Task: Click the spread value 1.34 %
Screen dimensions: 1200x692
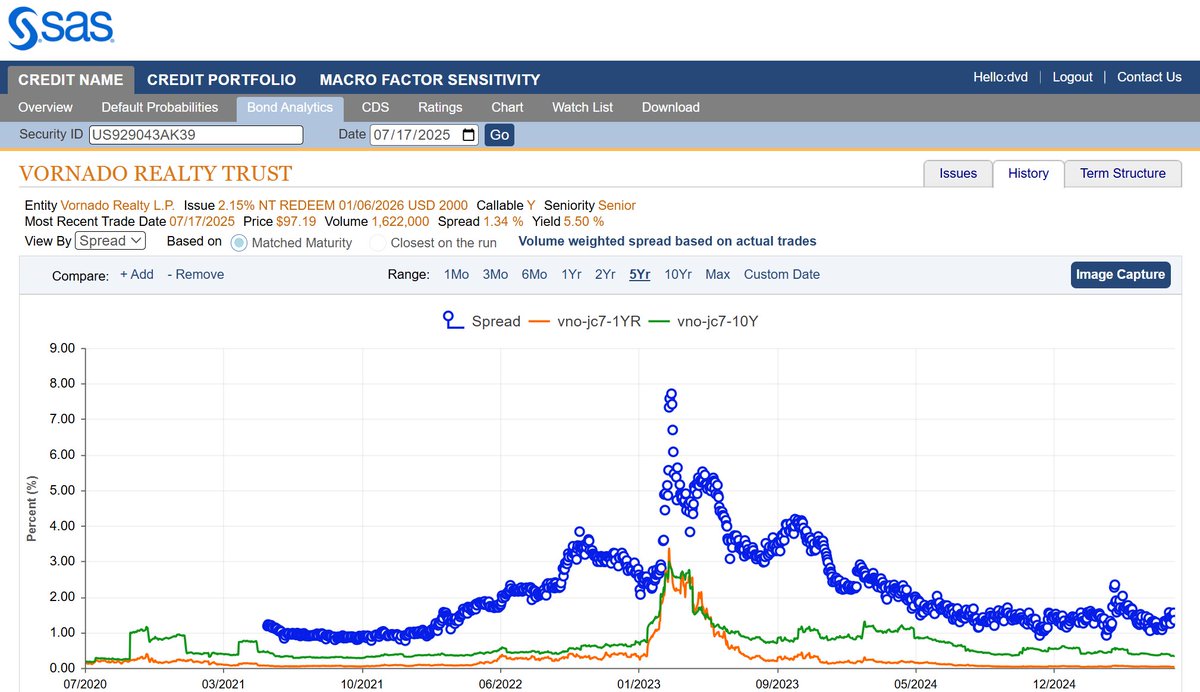Action: pos(503,221)
